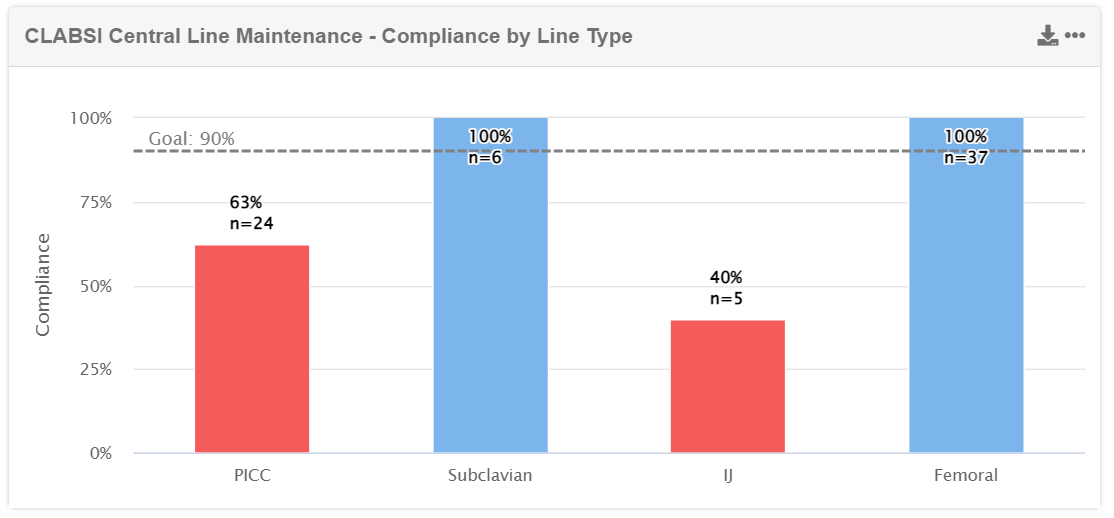The width and height of the screenshot is (1114, 518).
Task: Click the chart title text
Action: (x=328, y=36)
